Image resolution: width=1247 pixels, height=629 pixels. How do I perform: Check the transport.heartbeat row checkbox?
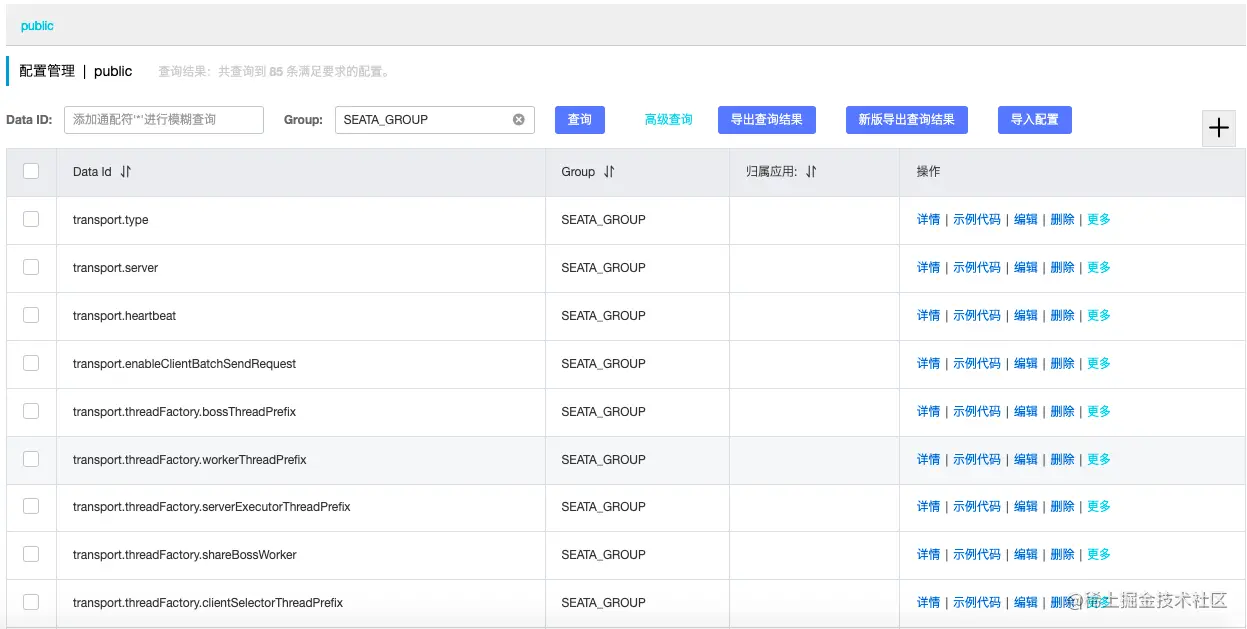pyautogui.click(x=31, y=315)
